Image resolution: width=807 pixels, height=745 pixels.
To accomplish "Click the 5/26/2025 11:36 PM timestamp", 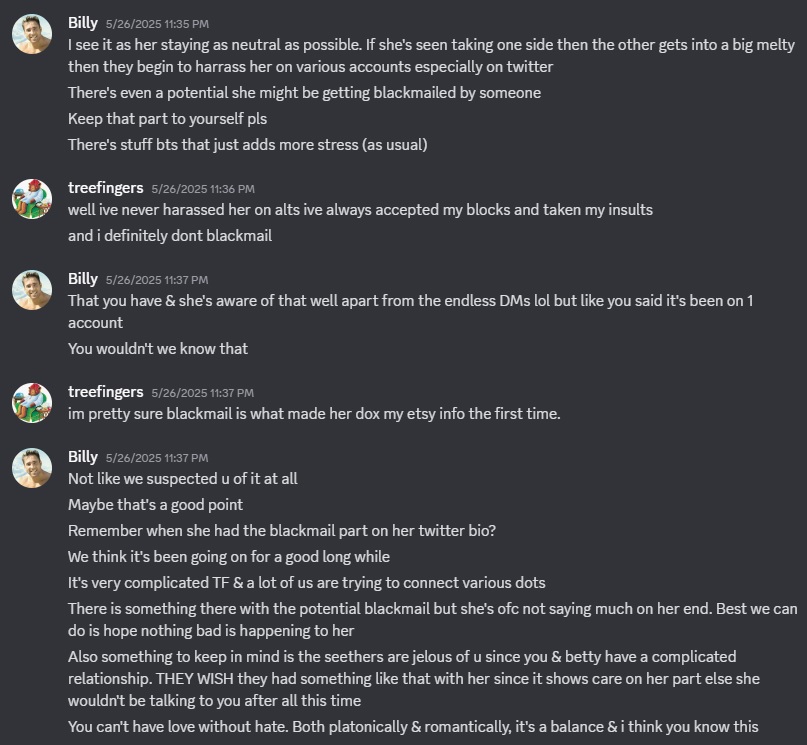I will (203, 188).
